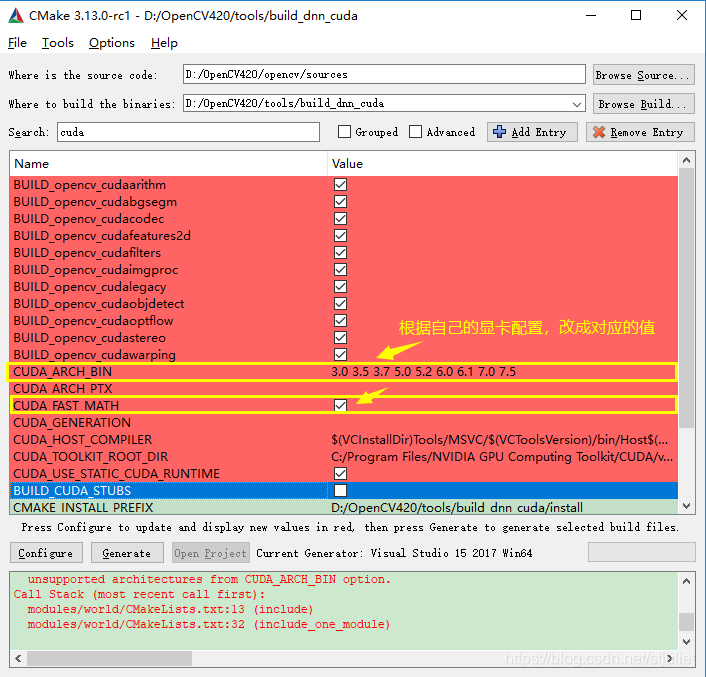Click output log scroll up arrow
706x677 pixels.
coord(686,581)
